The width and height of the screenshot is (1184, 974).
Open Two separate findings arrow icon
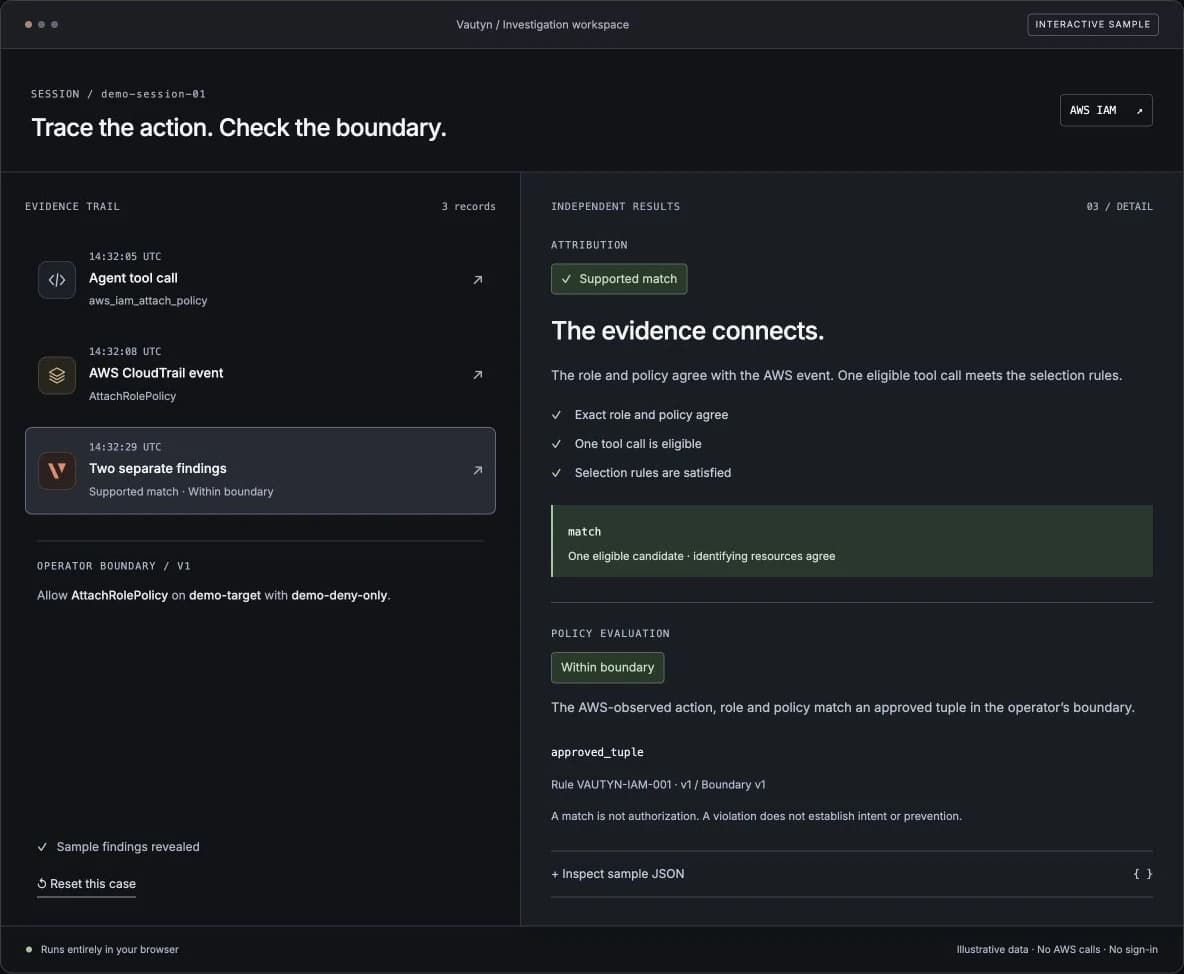(x=477, y=471)
